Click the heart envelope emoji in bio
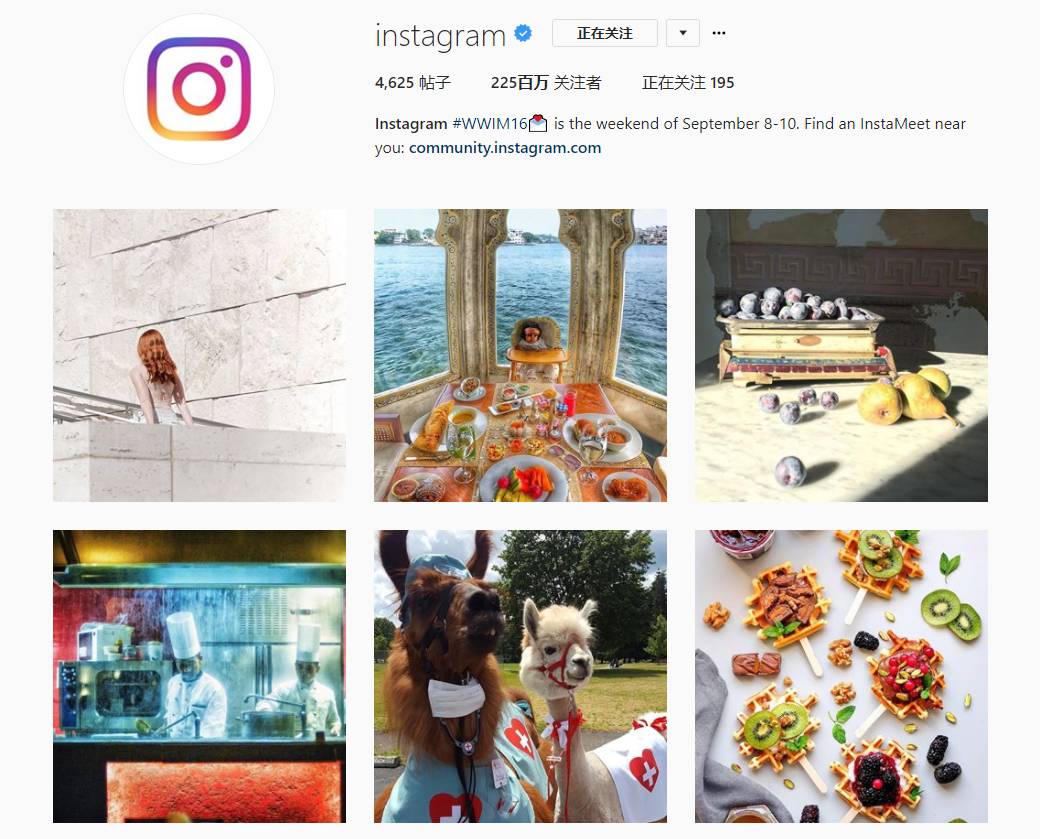This screenshot has height=839, width=1040. pyautogui.click(x=538, y=123)
